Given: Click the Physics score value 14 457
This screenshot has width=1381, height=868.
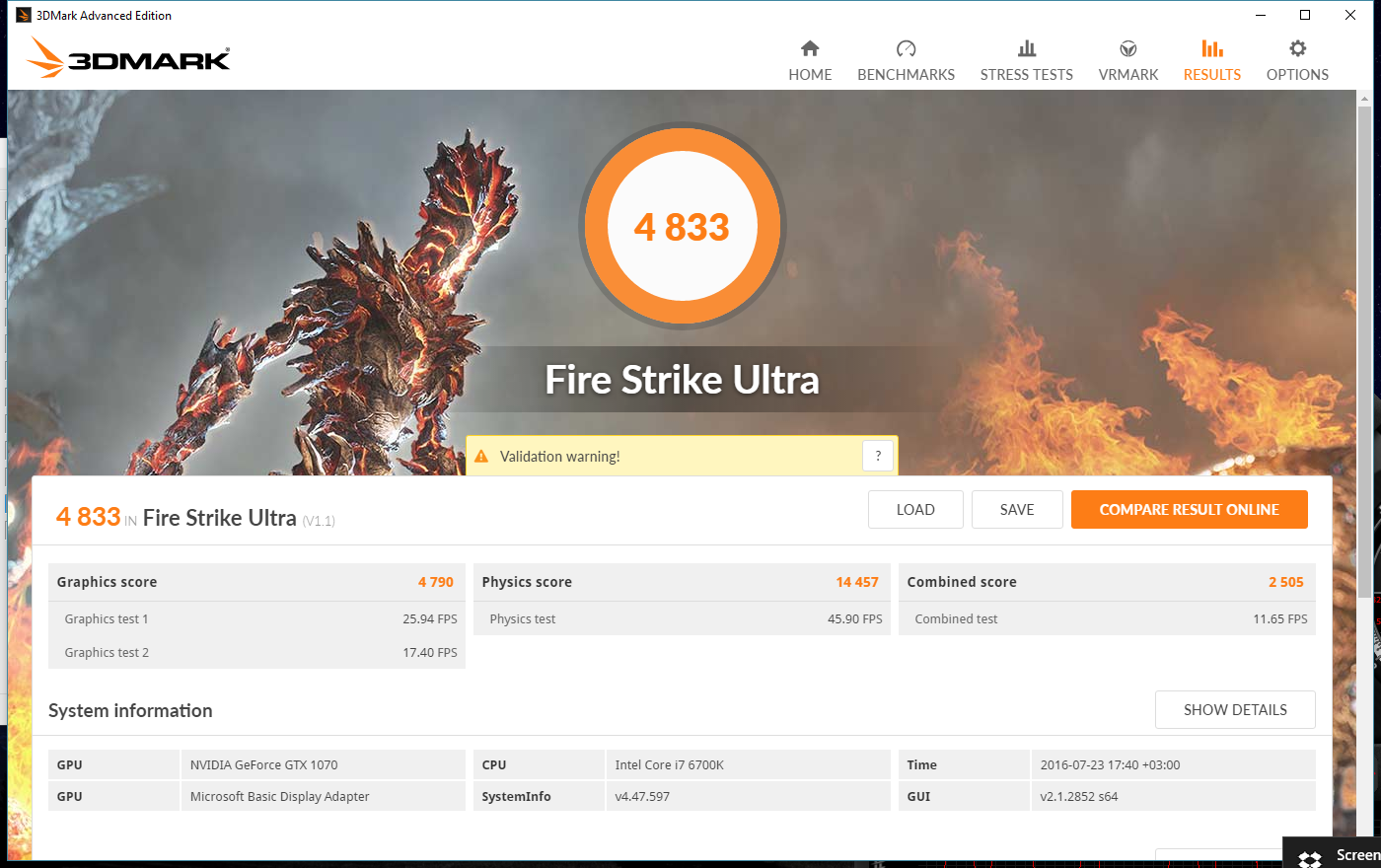Looking at the screenshot, I should tap(857, 582).
